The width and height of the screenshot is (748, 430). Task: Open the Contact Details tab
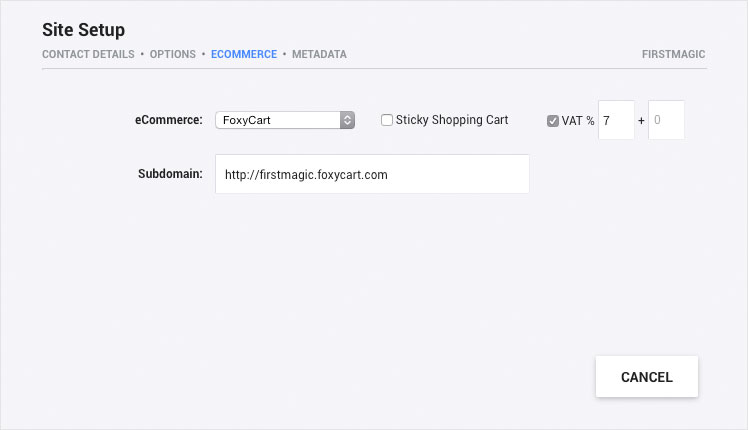(88, 54)
